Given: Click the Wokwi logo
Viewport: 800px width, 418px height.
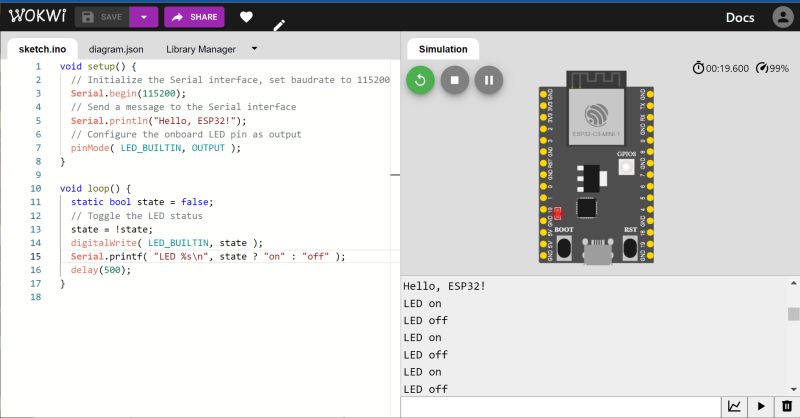Looking at the screenshot, I should pos(37,16).
